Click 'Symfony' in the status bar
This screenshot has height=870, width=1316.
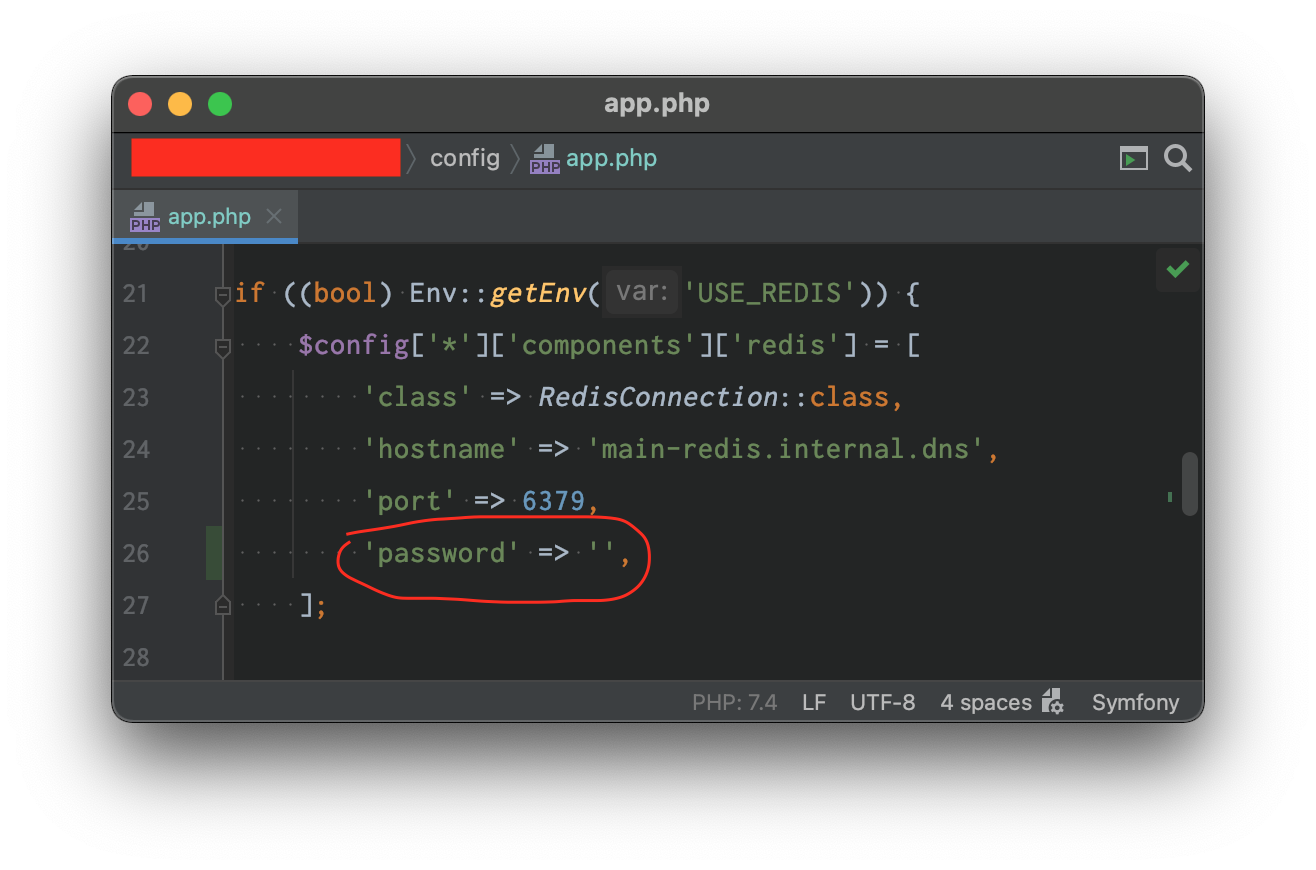point(1135,701)
